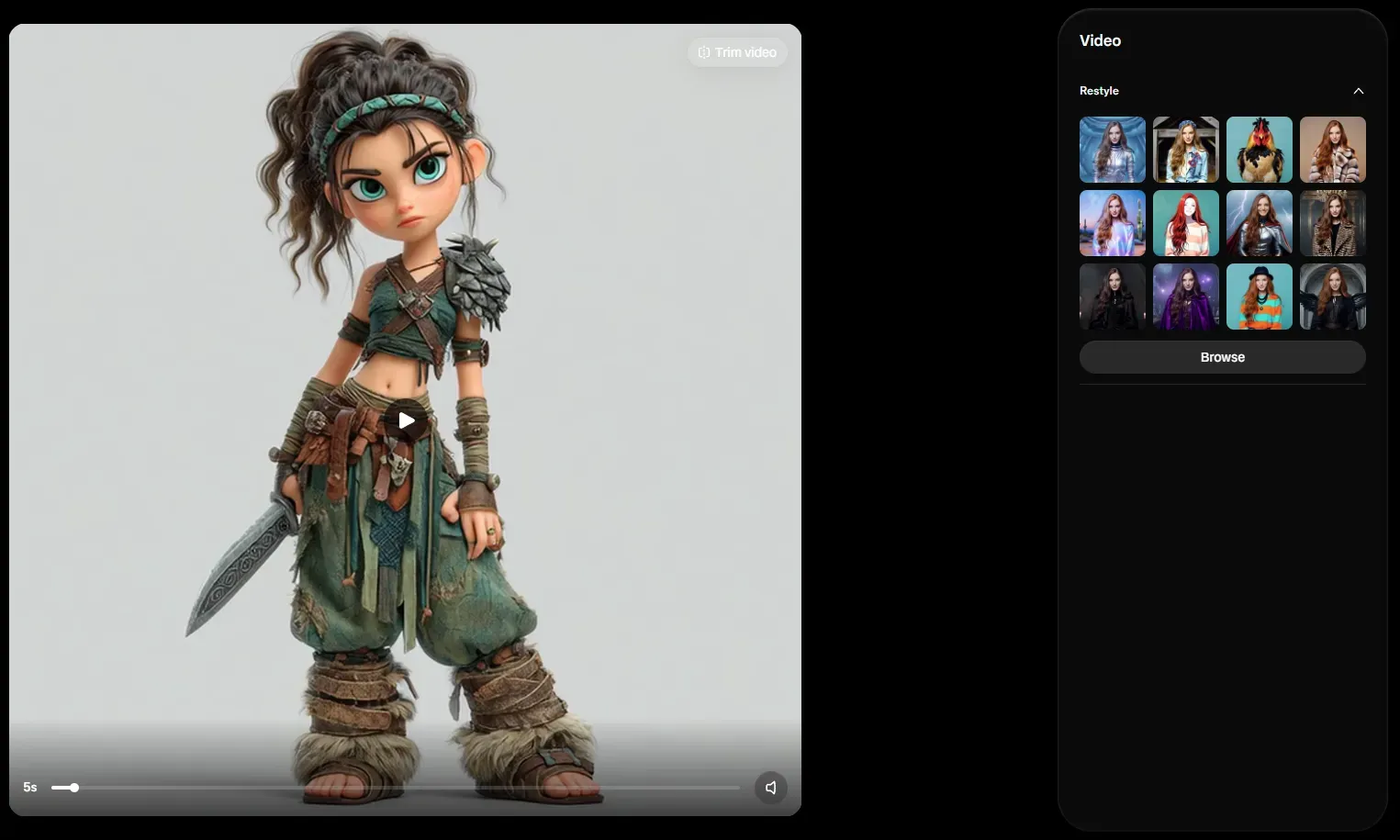Apply the black angel wings restyle
This screenshot has height=840, width=1400.
[1332, 297]
